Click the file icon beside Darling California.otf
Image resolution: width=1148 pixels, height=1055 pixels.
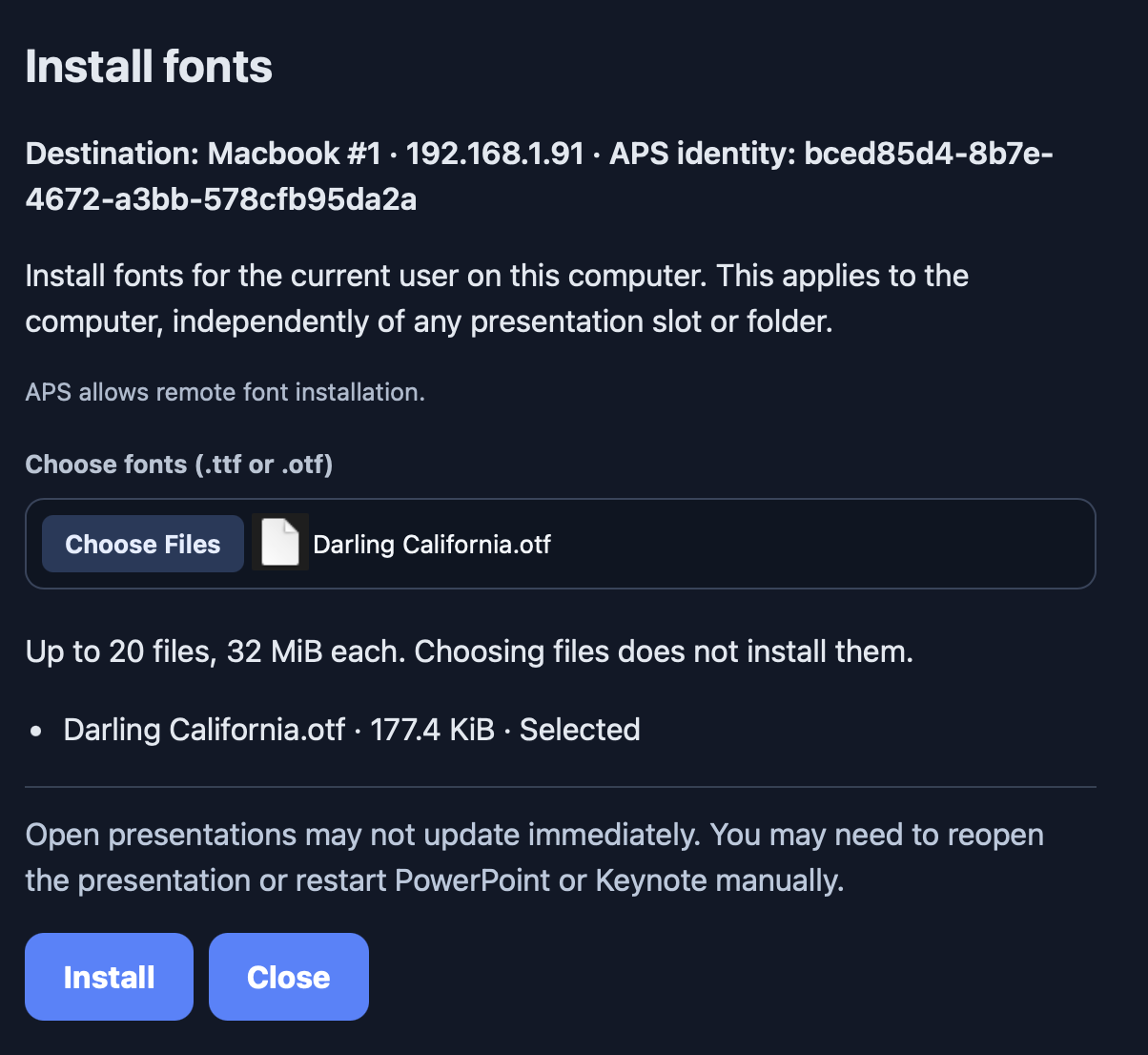(280, 543)
